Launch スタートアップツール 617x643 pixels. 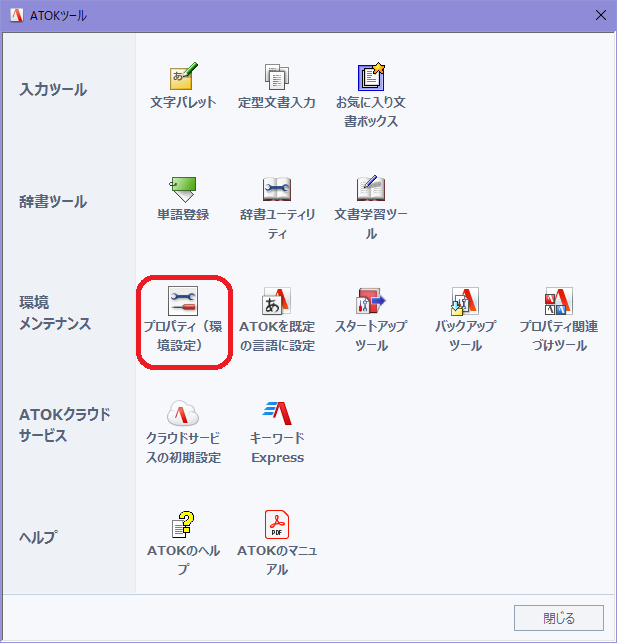click(371, 320)
